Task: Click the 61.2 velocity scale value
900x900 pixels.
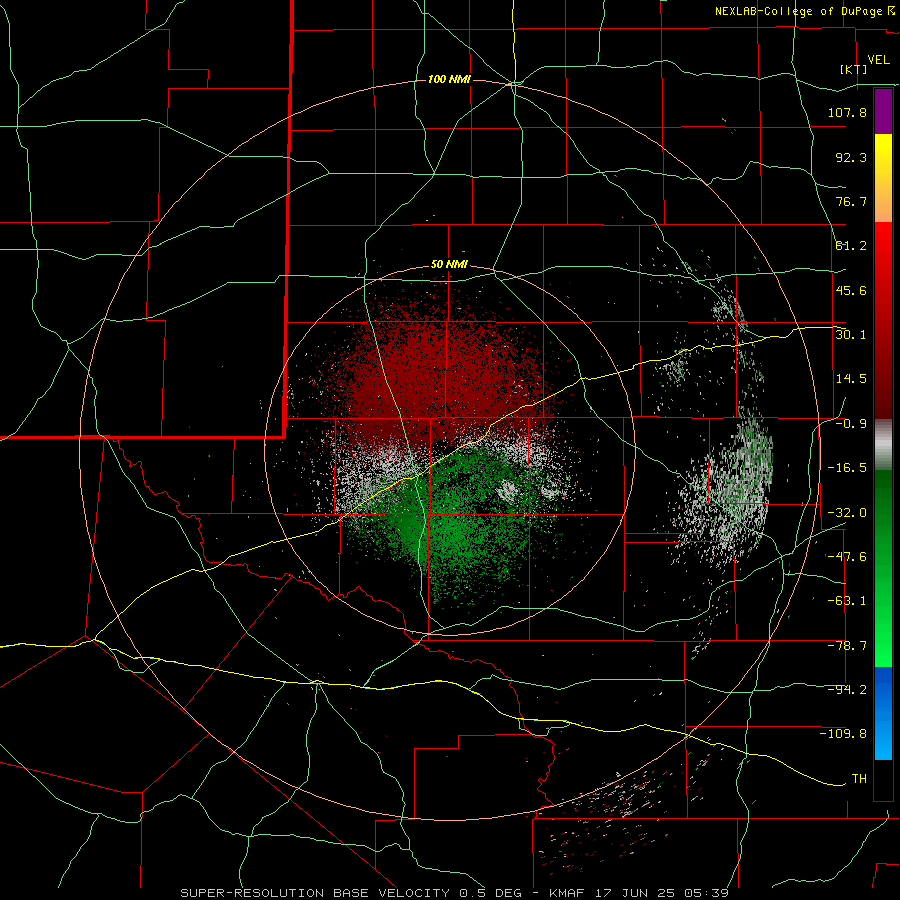Action: click(x=851, y=246)
